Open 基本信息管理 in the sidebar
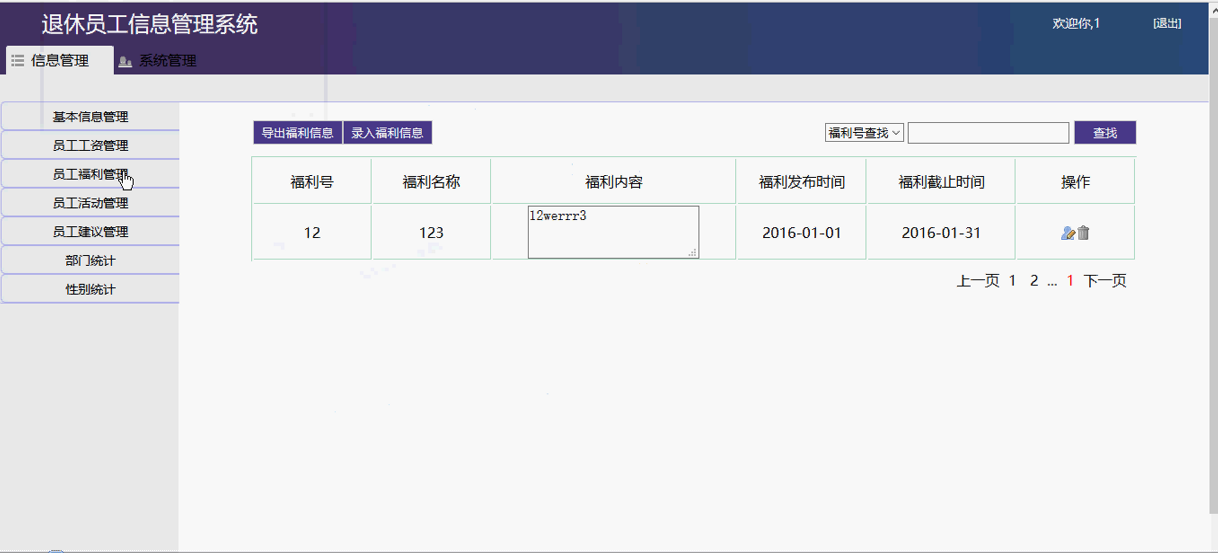Viewport: 1218px width, 553px height. [90, 117]
